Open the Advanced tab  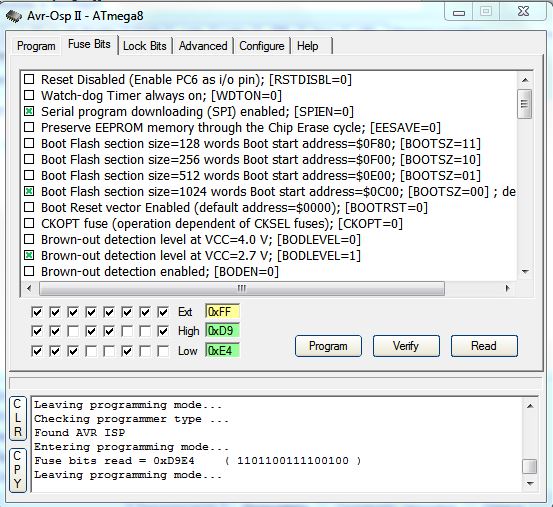(203, 46)
